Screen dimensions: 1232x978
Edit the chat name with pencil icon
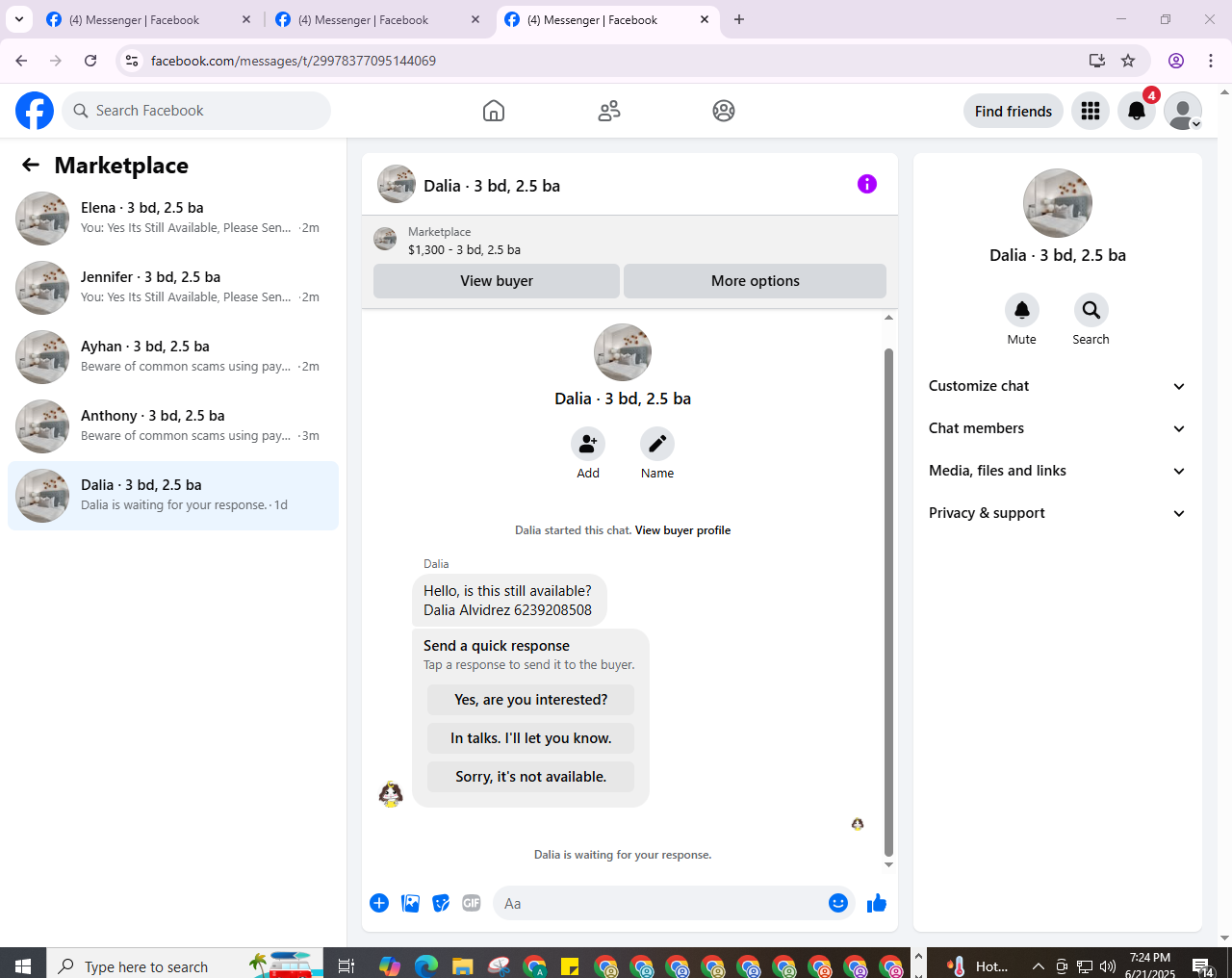[657, 444]
